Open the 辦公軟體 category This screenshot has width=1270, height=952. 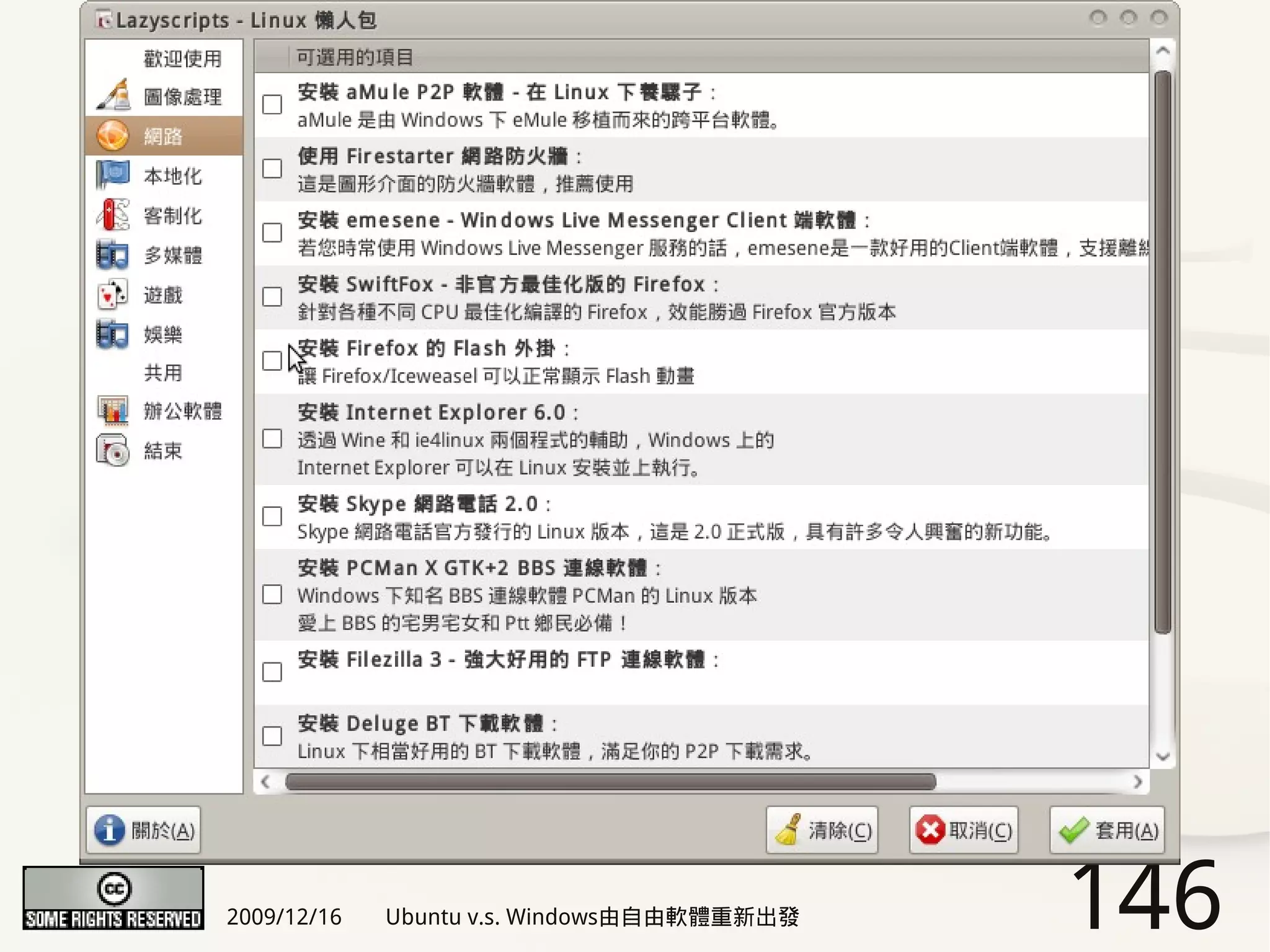[183, 411]
